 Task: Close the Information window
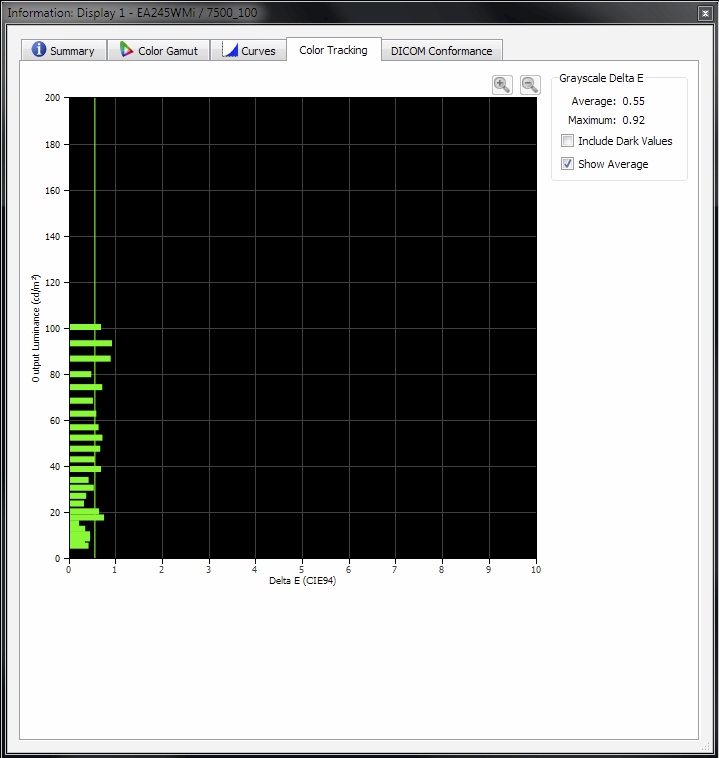[705, 14]
